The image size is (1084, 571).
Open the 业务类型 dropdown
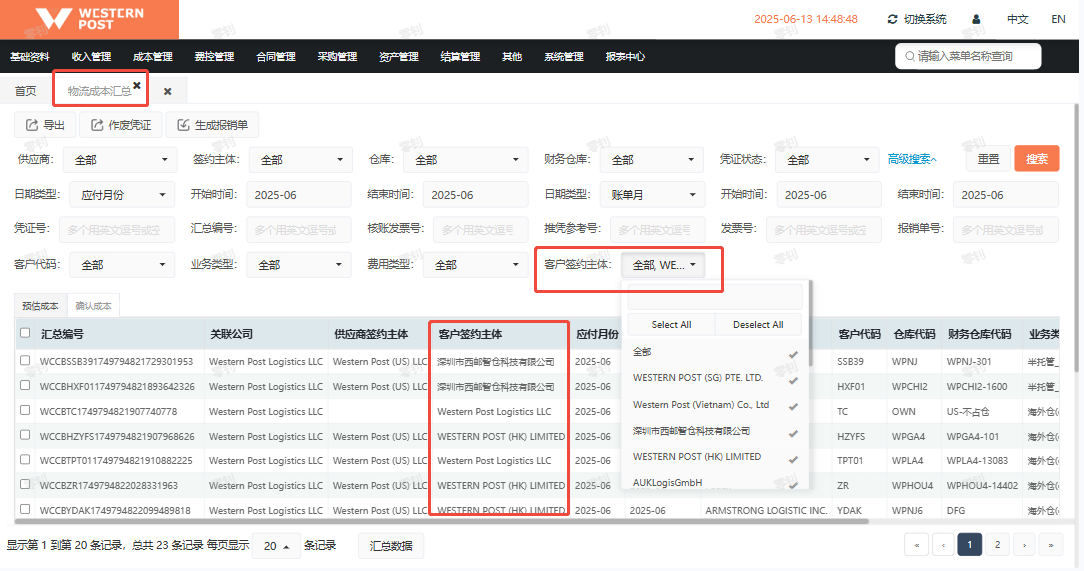(298, 265)
